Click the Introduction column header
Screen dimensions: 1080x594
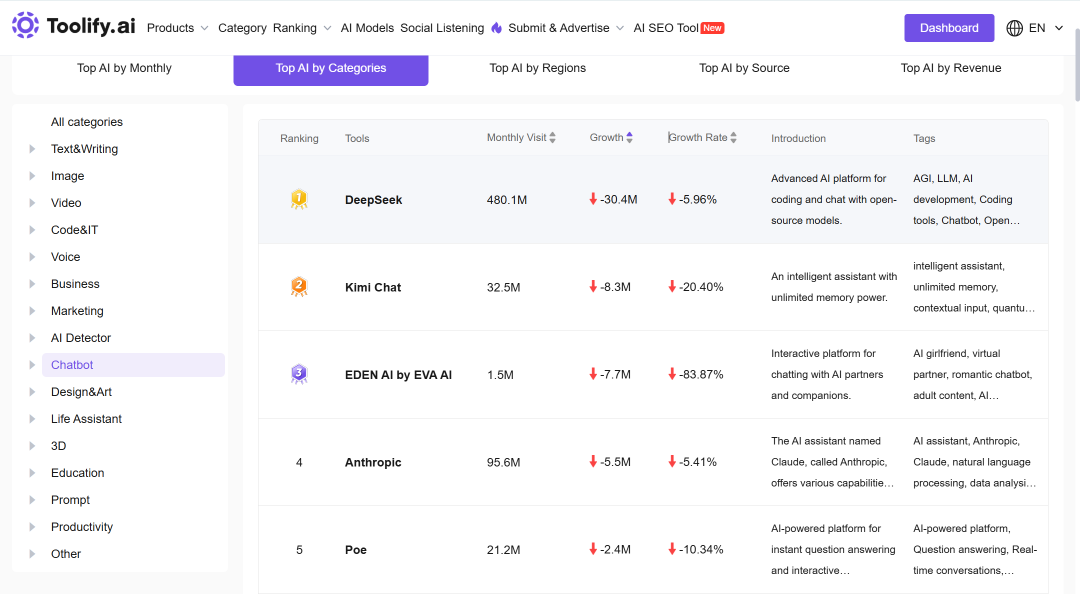tap(798, 139)
